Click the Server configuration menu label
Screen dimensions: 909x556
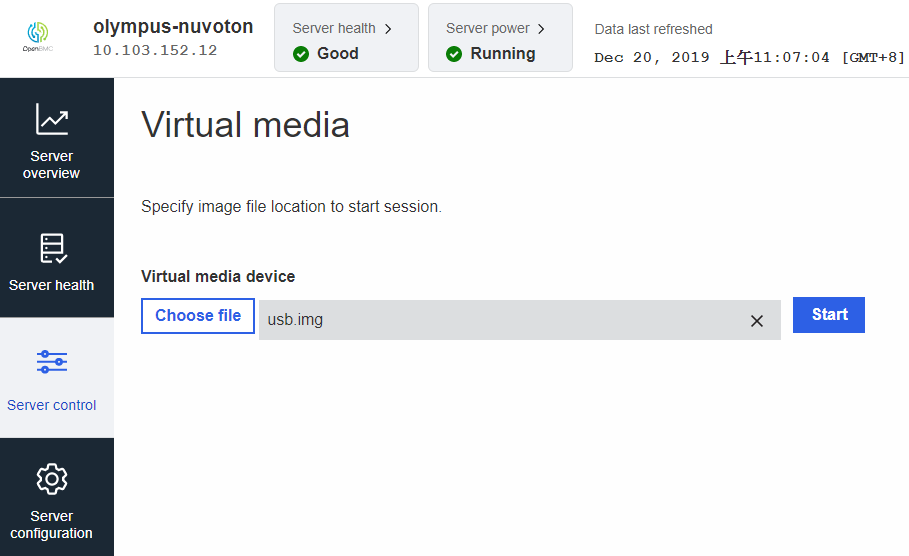52,525
